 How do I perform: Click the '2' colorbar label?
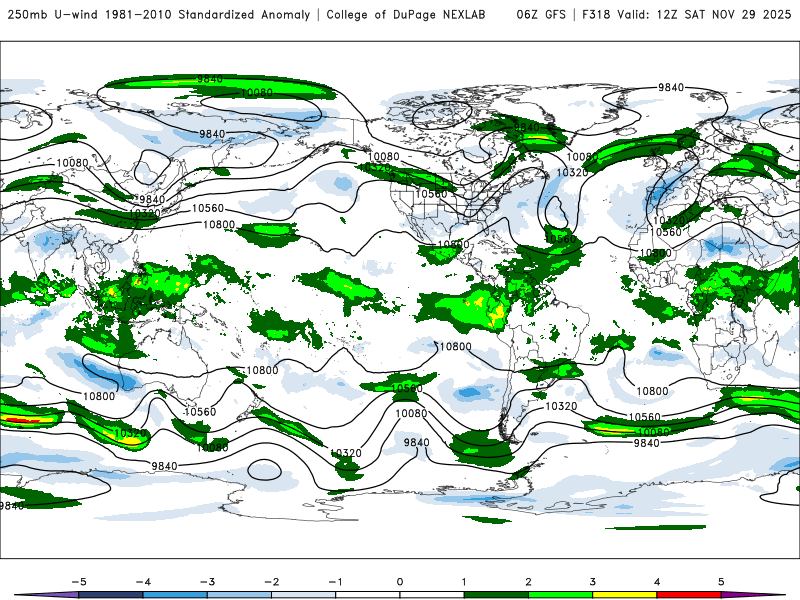pos(529,582)
